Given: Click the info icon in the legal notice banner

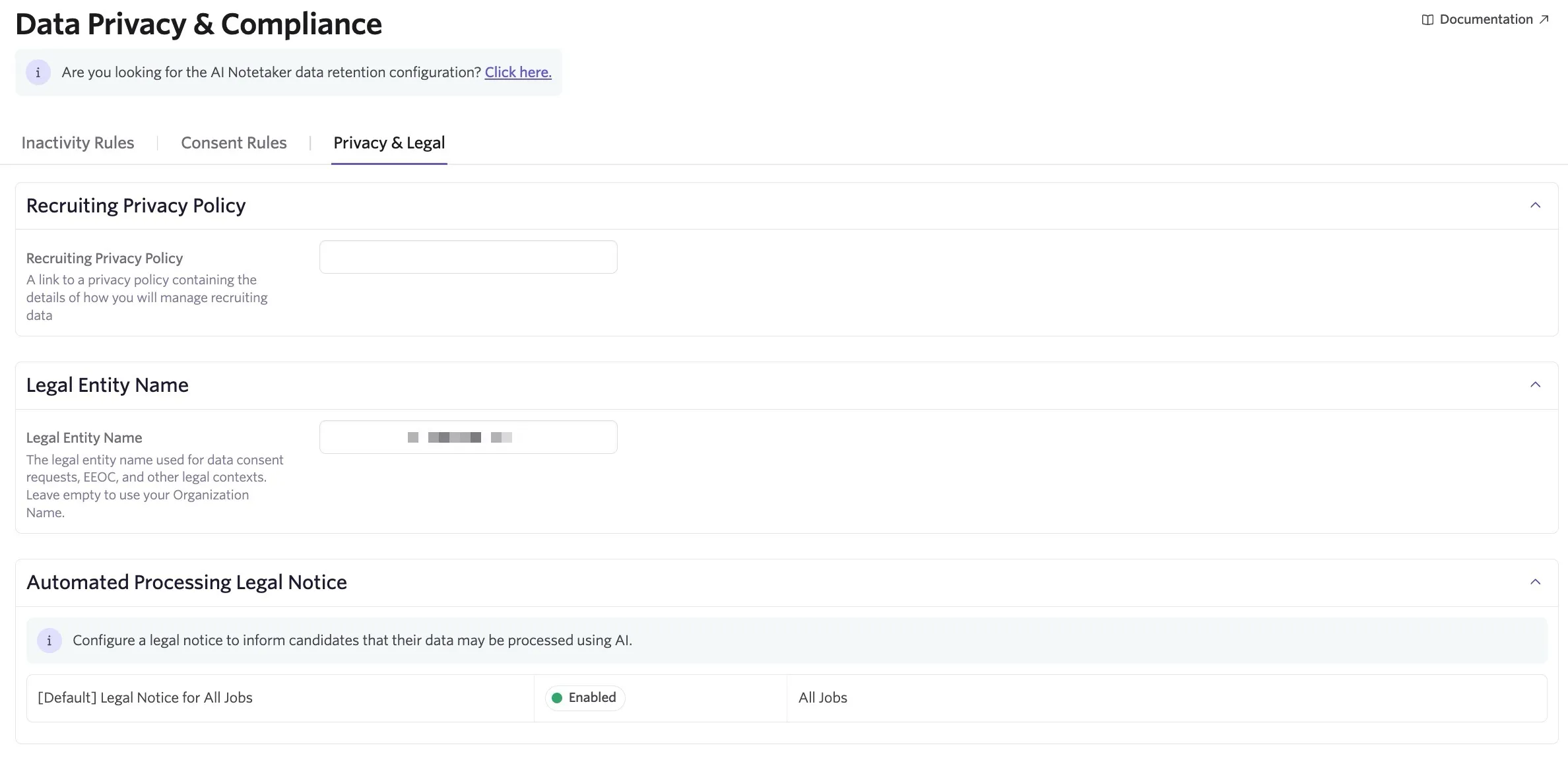Looking at the screenshot, I should (x=49, y=641).
